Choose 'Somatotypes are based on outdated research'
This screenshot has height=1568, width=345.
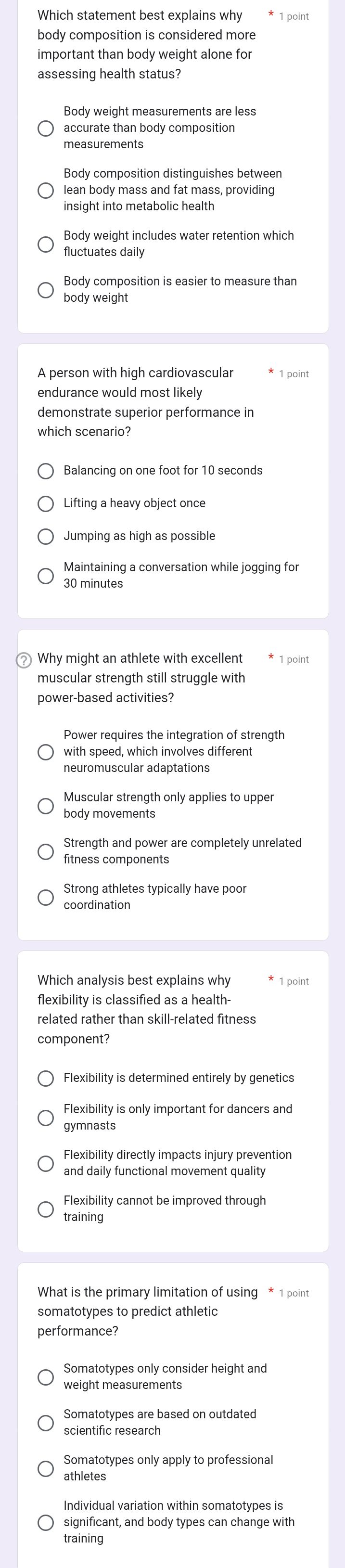[45, 1422]
